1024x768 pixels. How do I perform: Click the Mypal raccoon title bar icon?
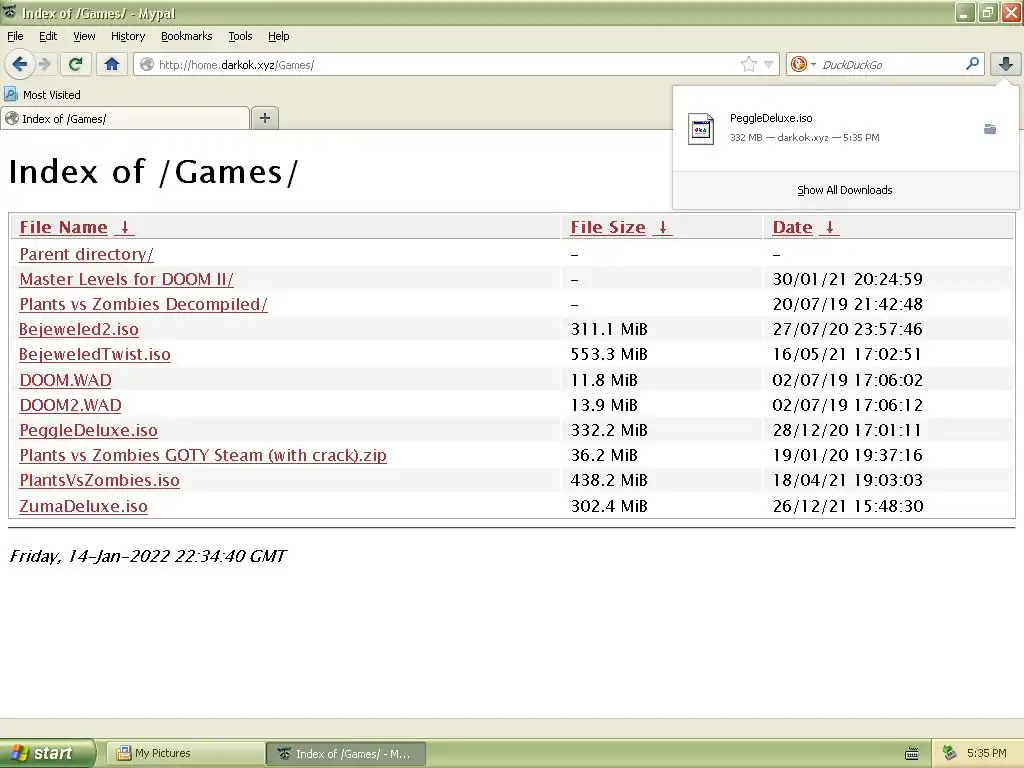(x=10, y=12)
